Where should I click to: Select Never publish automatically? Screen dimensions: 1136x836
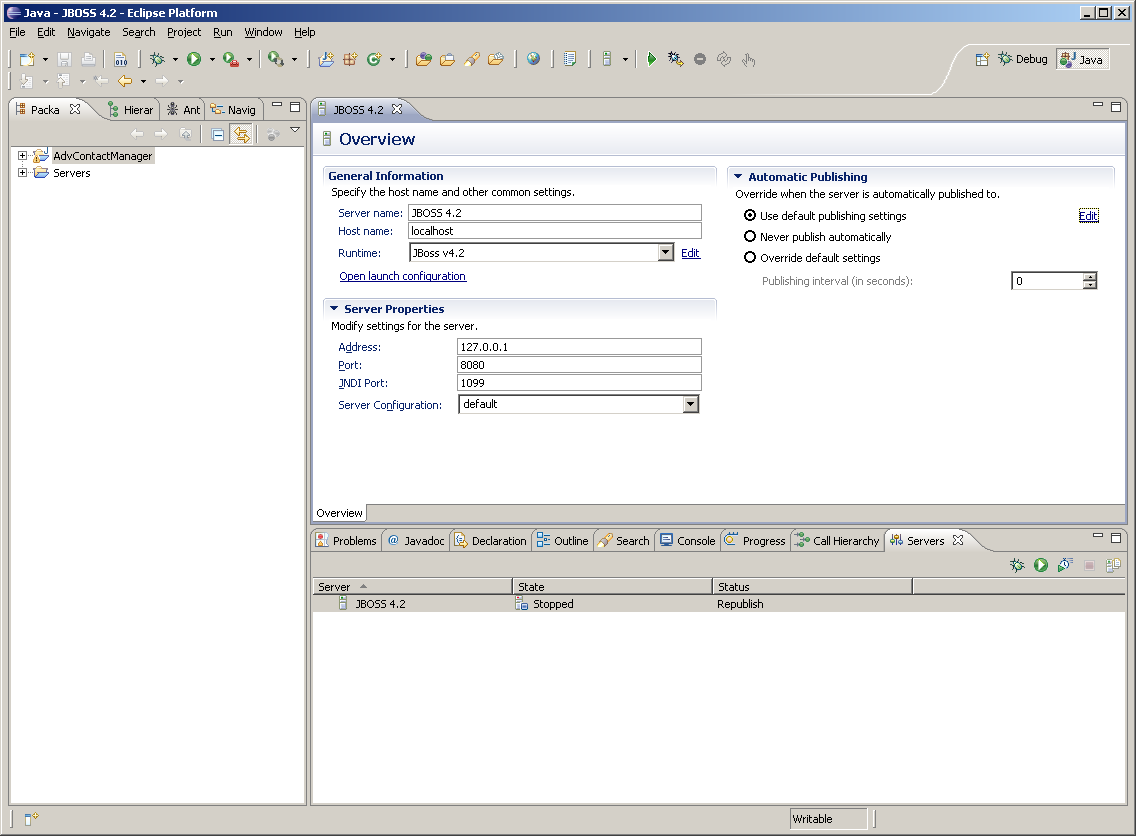tap(750, 236)
